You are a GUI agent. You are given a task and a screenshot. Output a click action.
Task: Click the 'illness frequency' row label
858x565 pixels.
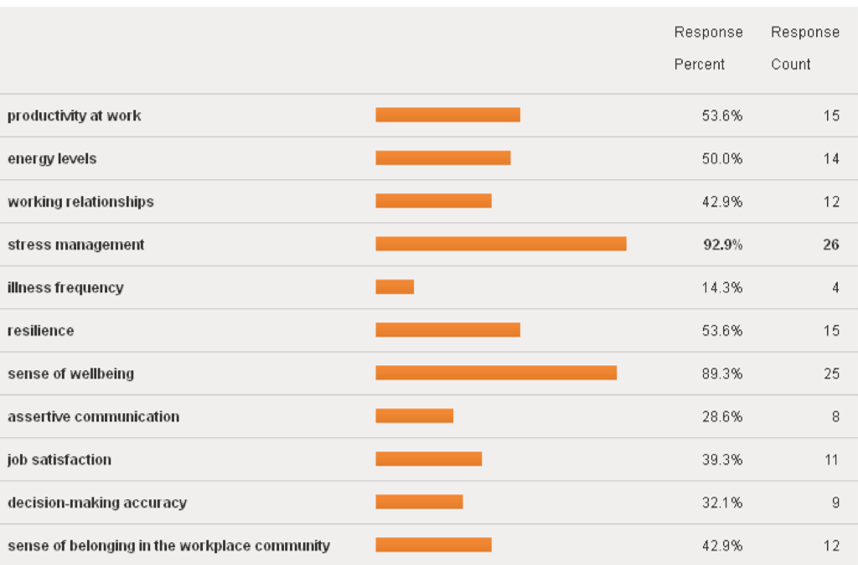click(66, 288)
